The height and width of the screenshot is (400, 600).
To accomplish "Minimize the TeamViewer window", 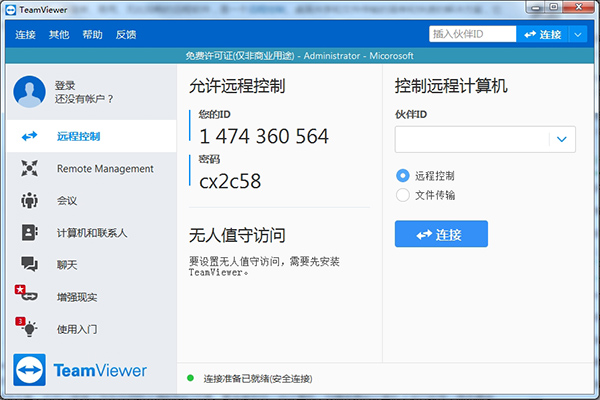I will [x=536, y=7].
